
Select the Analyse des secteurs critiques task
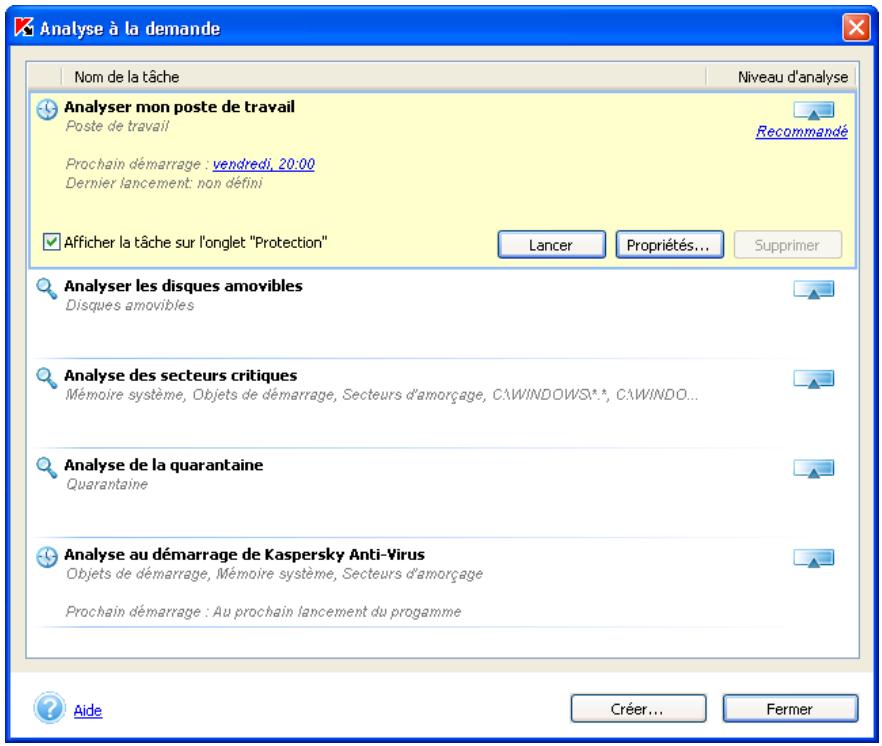pos(443,403)
